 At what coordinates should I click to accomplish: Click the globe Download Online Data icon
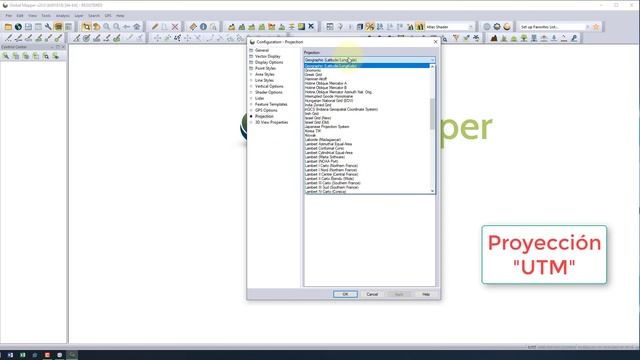[x=18, y=27]
